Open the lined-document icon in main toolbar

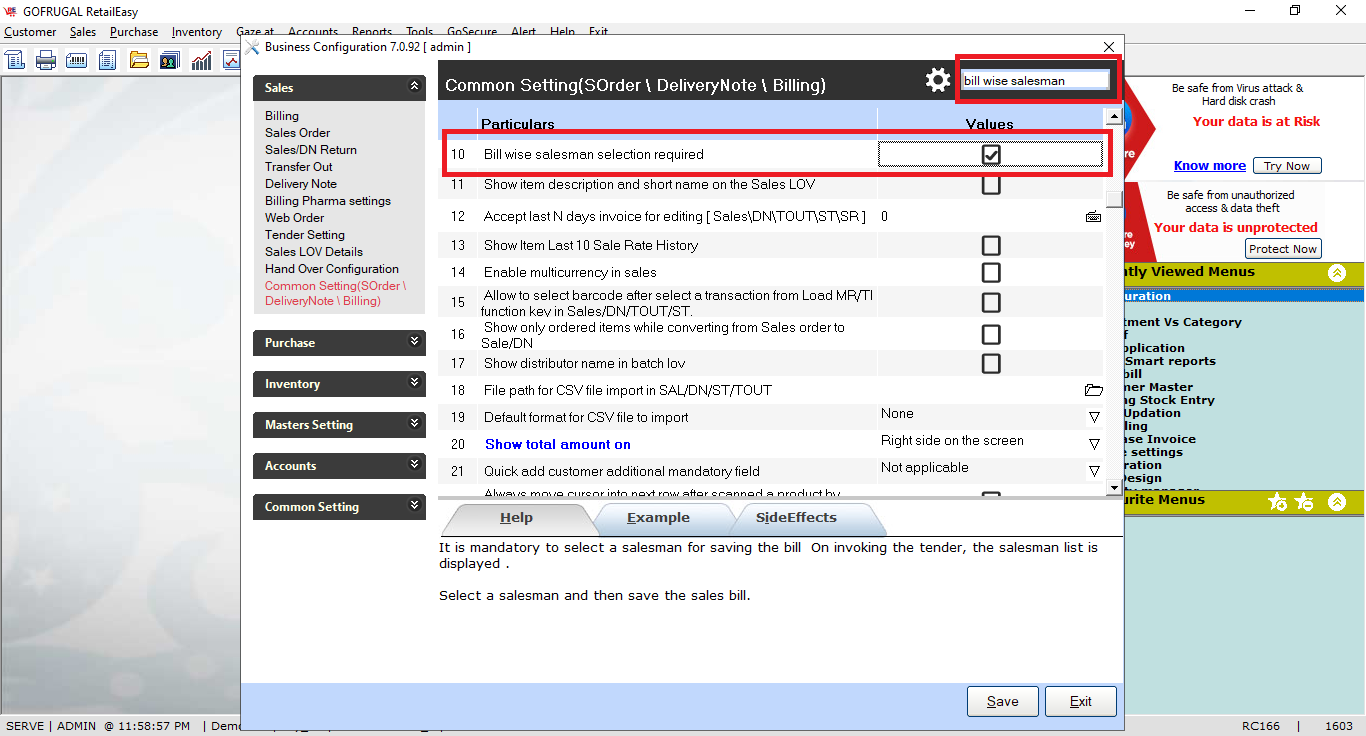(108, 61)
